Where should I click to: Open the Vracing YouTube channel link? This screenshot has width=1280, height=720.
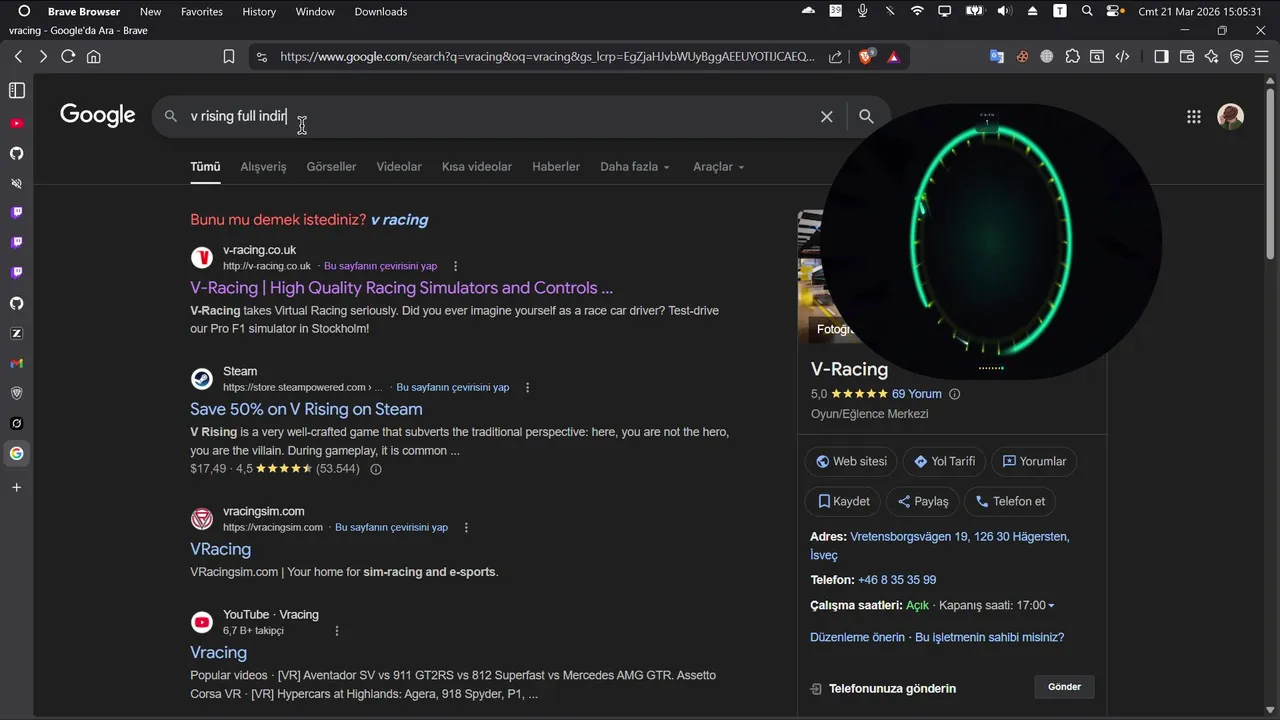click(x=218, y=653)
